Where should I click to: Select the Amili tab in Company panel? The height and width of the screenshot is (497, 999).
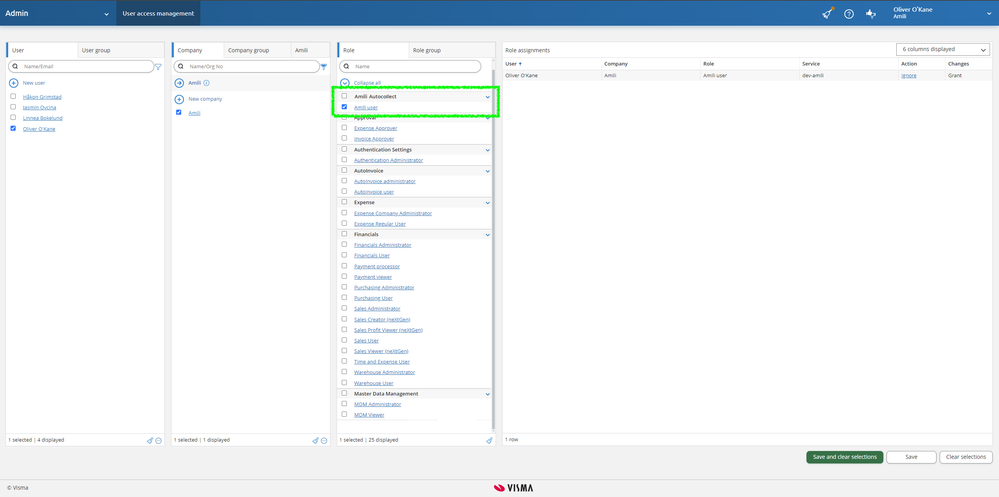[310, 50]
